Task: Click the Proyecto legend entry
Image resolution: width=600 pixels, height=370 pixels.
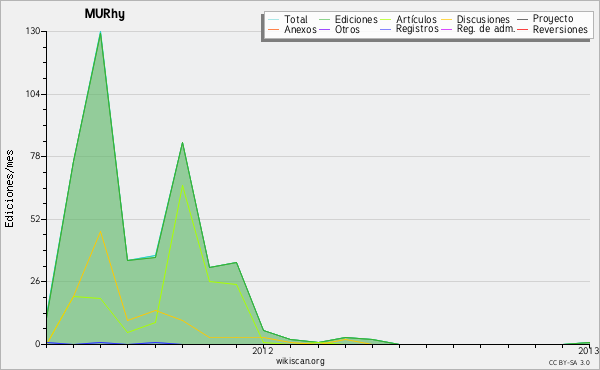Action: pos(553,19)
